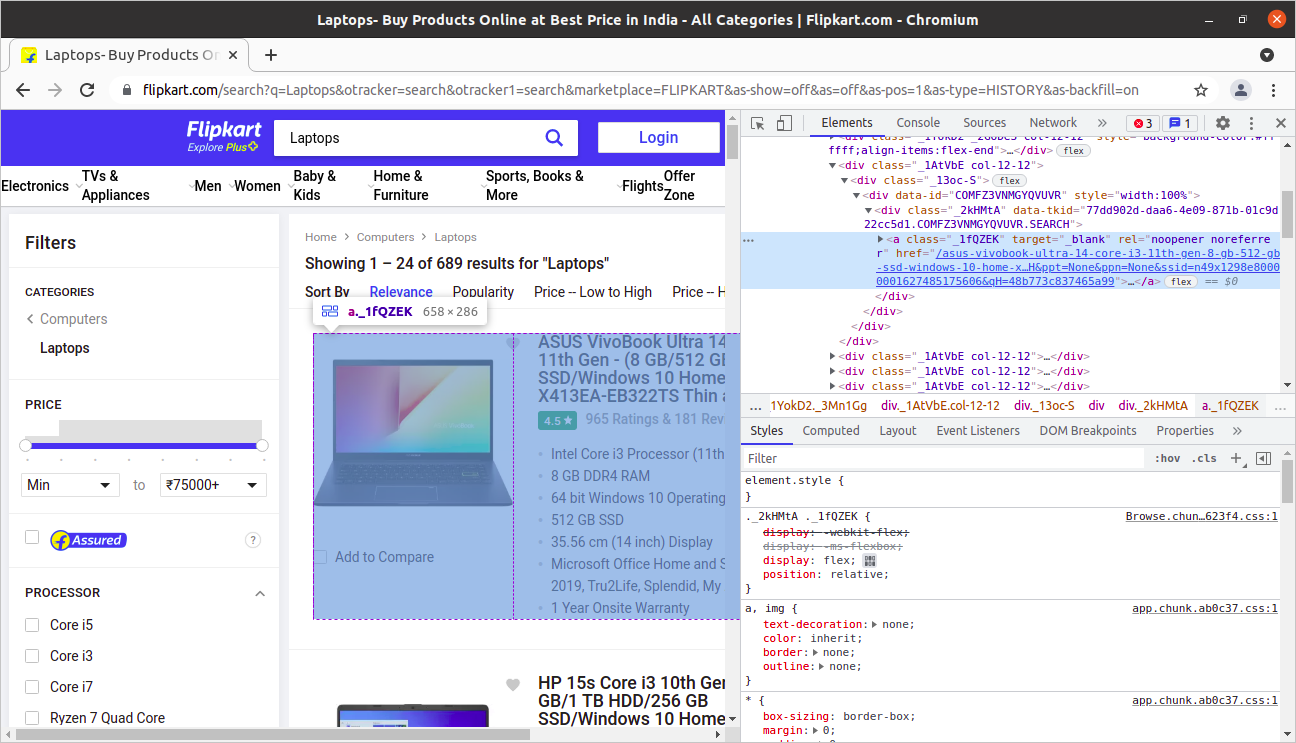The width and height of the screenshot is (1296, 743).
Task: Check the Core i5 processor filter
Action: [x=32, y=625]
